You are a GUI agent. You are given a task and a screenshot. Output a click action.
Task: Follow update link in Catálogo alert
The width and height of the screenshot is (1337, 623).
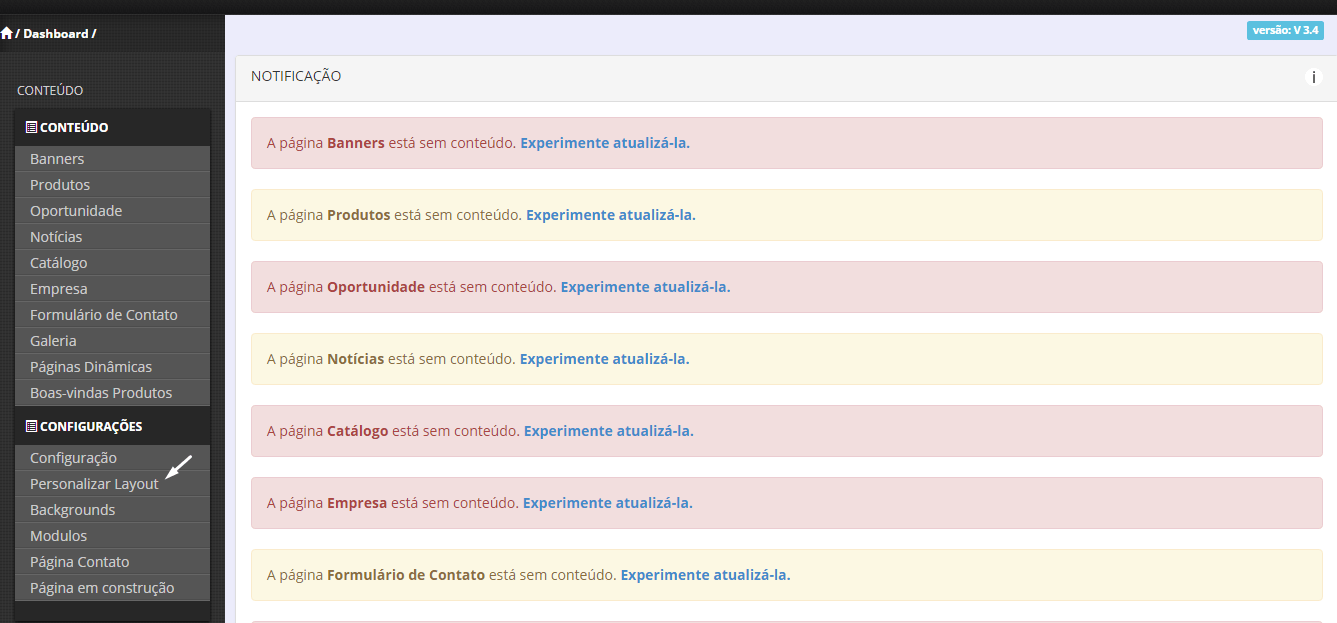click(x=608, y=431)
